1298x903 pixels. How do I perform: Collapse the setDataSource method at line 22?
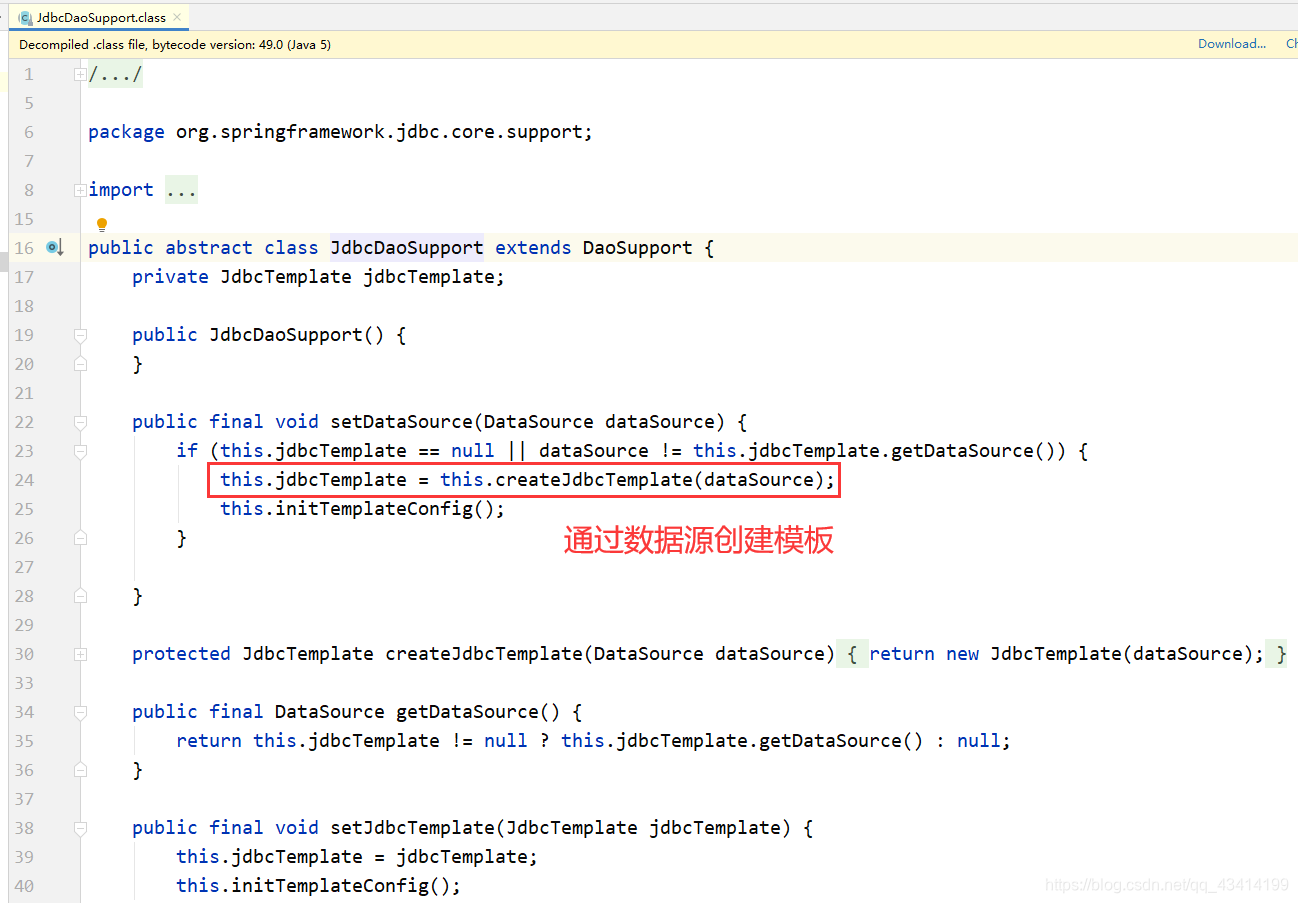[x=80, y=422]
